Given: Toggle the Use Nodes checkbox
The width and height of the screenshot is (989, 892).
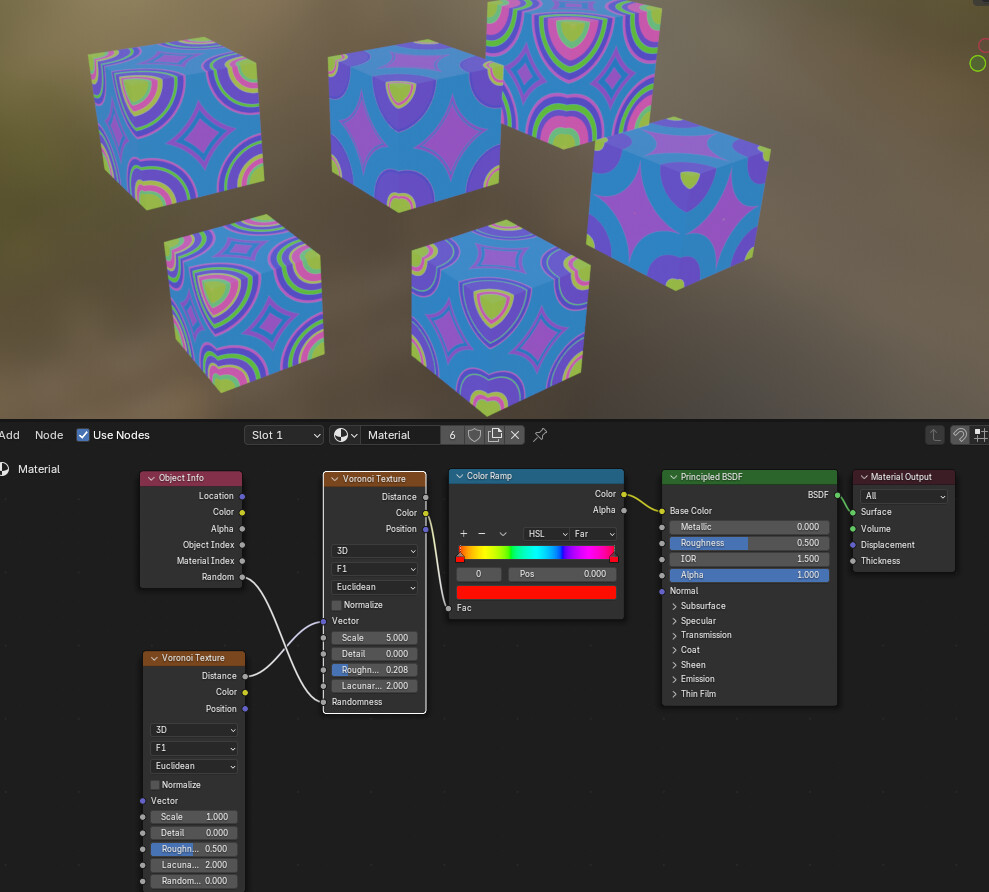Looking at the screenshot, I should coord(83,435).
